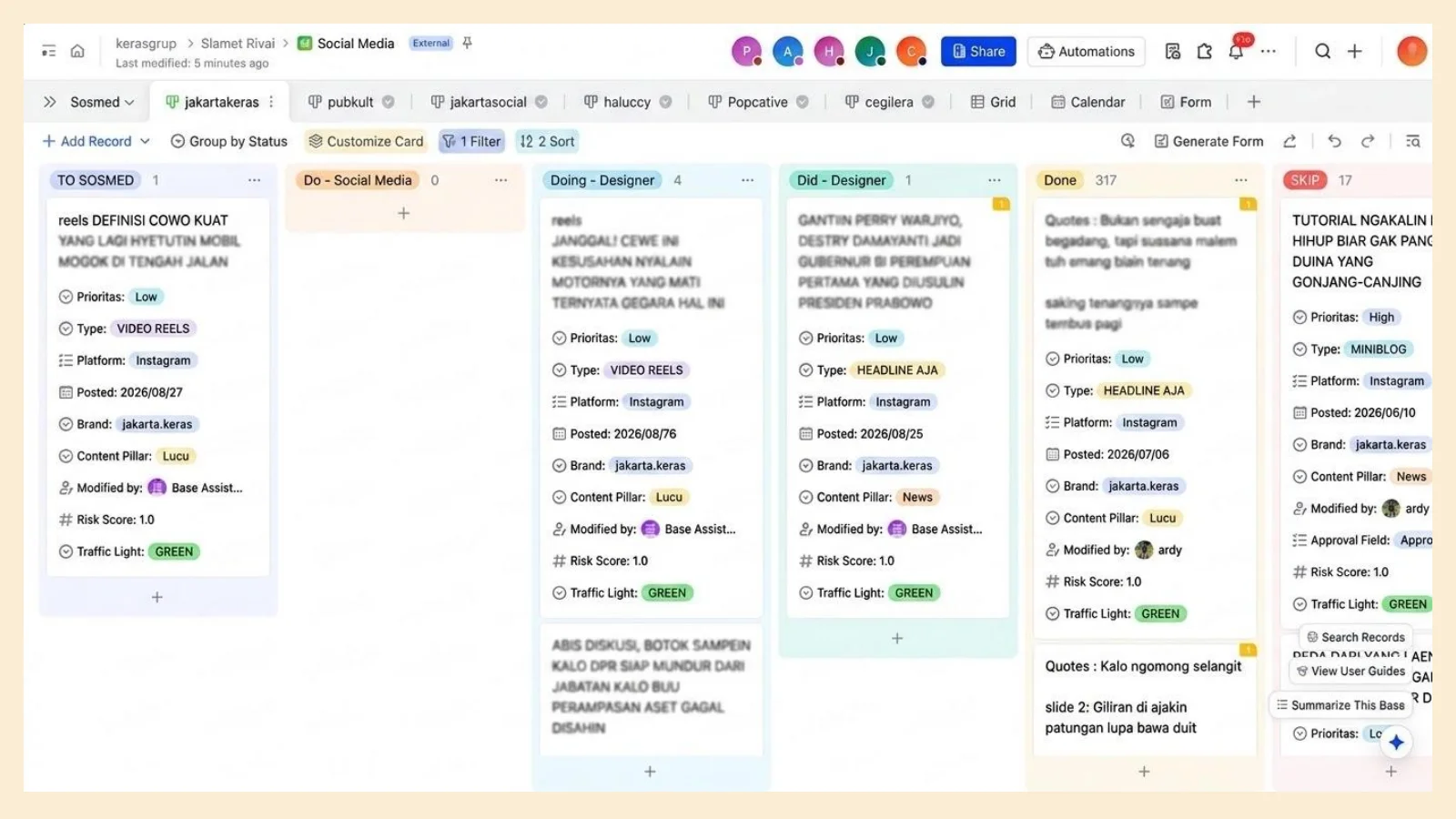Add a card at the bottom of the Done column
The height and width of the screenshot is (819, 1456).
1144,772
